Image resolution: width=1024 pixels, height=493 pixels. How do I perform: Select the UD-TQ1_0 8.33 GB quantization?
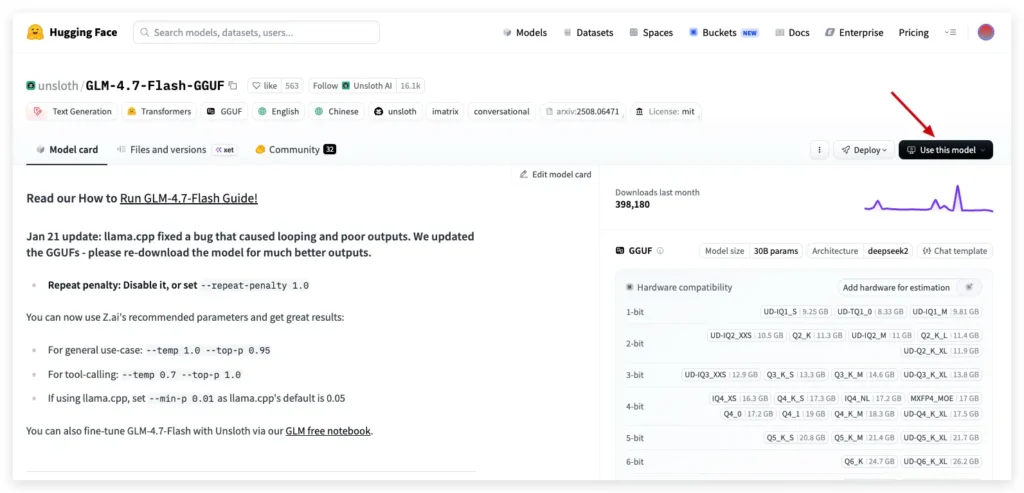[x=870, y=311]
